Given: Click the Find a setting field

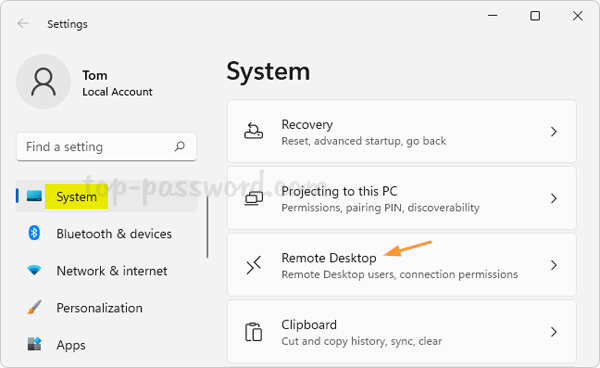Looking at the screenshot, I should (106, 147).
